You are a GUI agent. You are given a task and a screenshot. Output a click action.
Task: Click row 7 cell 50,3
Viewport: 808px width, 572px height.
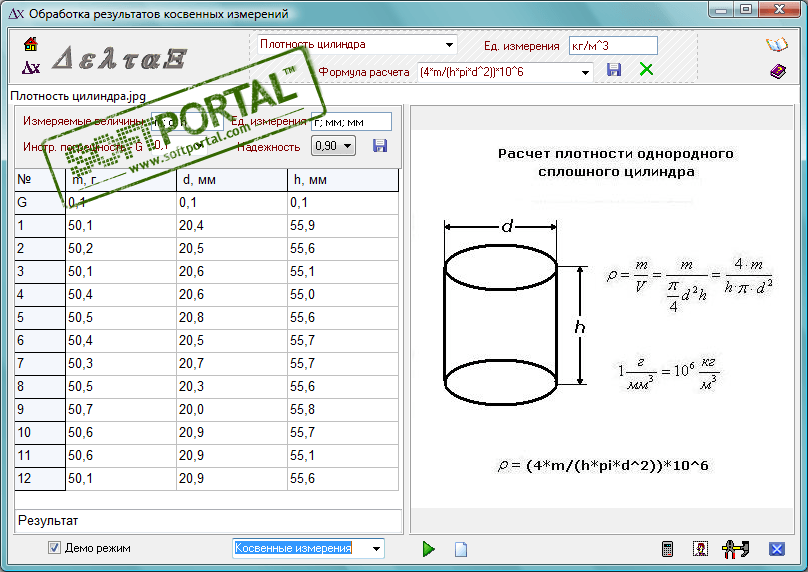pyautogui.click(x=121, y=364)
